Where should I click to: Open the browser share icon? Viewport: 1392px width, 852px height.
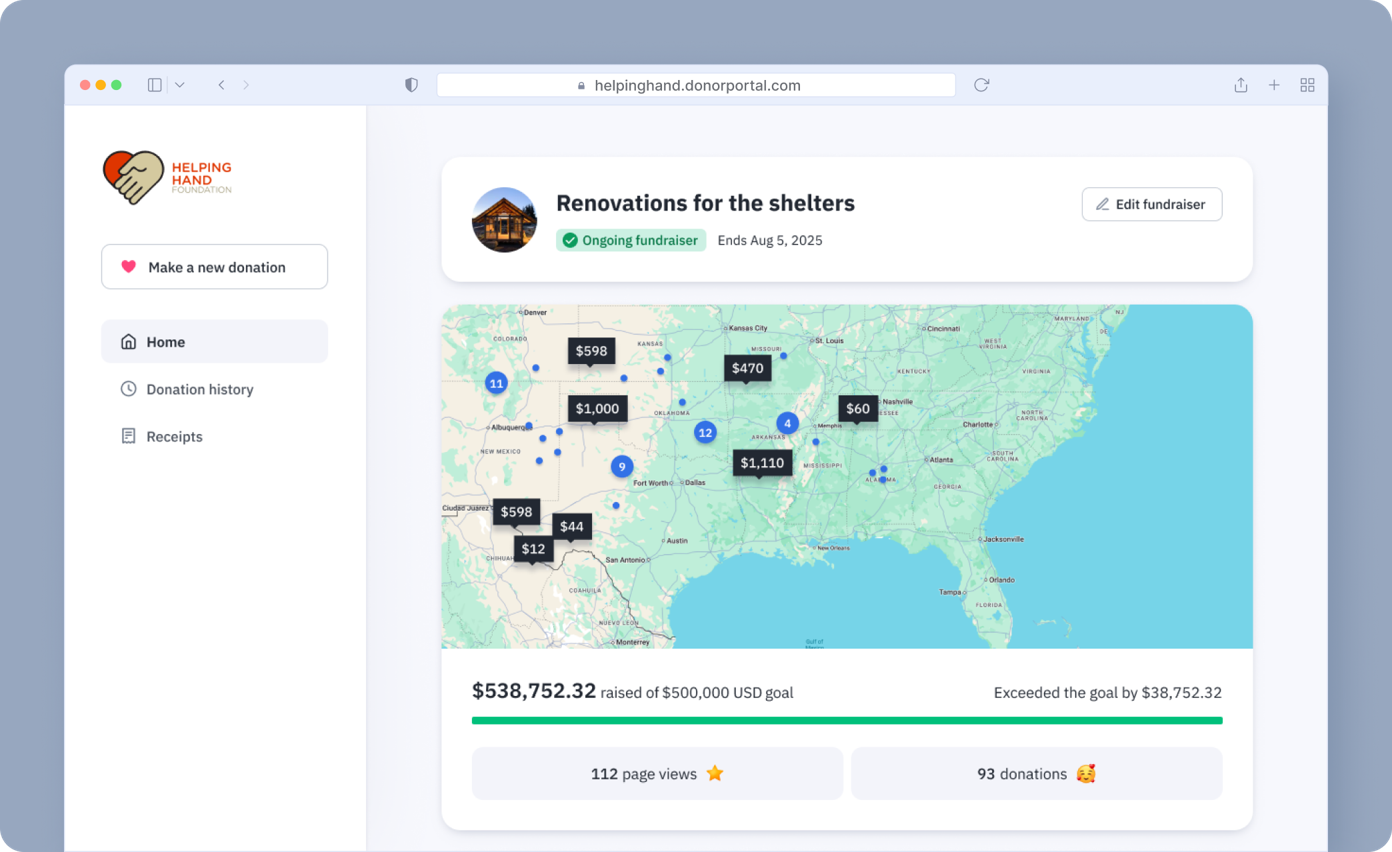1240,85
